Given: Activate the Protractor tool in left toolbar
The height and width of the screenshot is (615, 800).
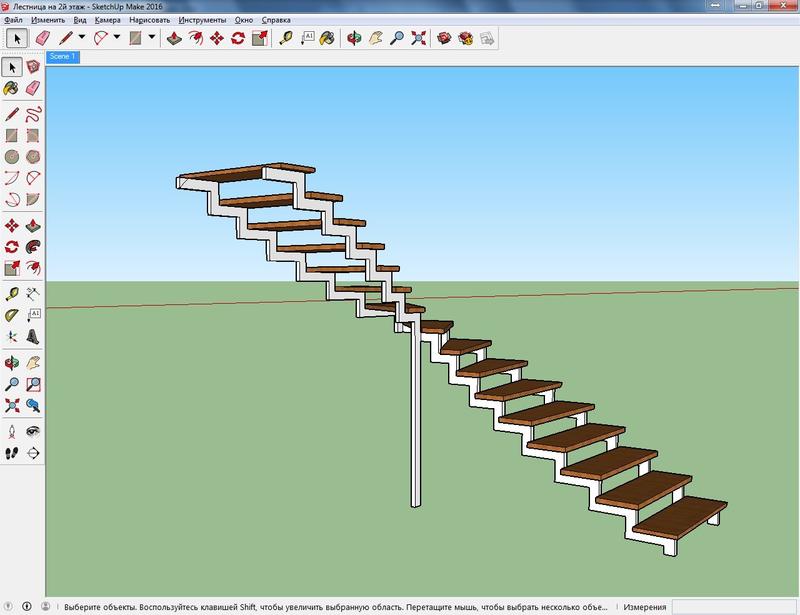Looking at the screenshot, I should point(12,315).
